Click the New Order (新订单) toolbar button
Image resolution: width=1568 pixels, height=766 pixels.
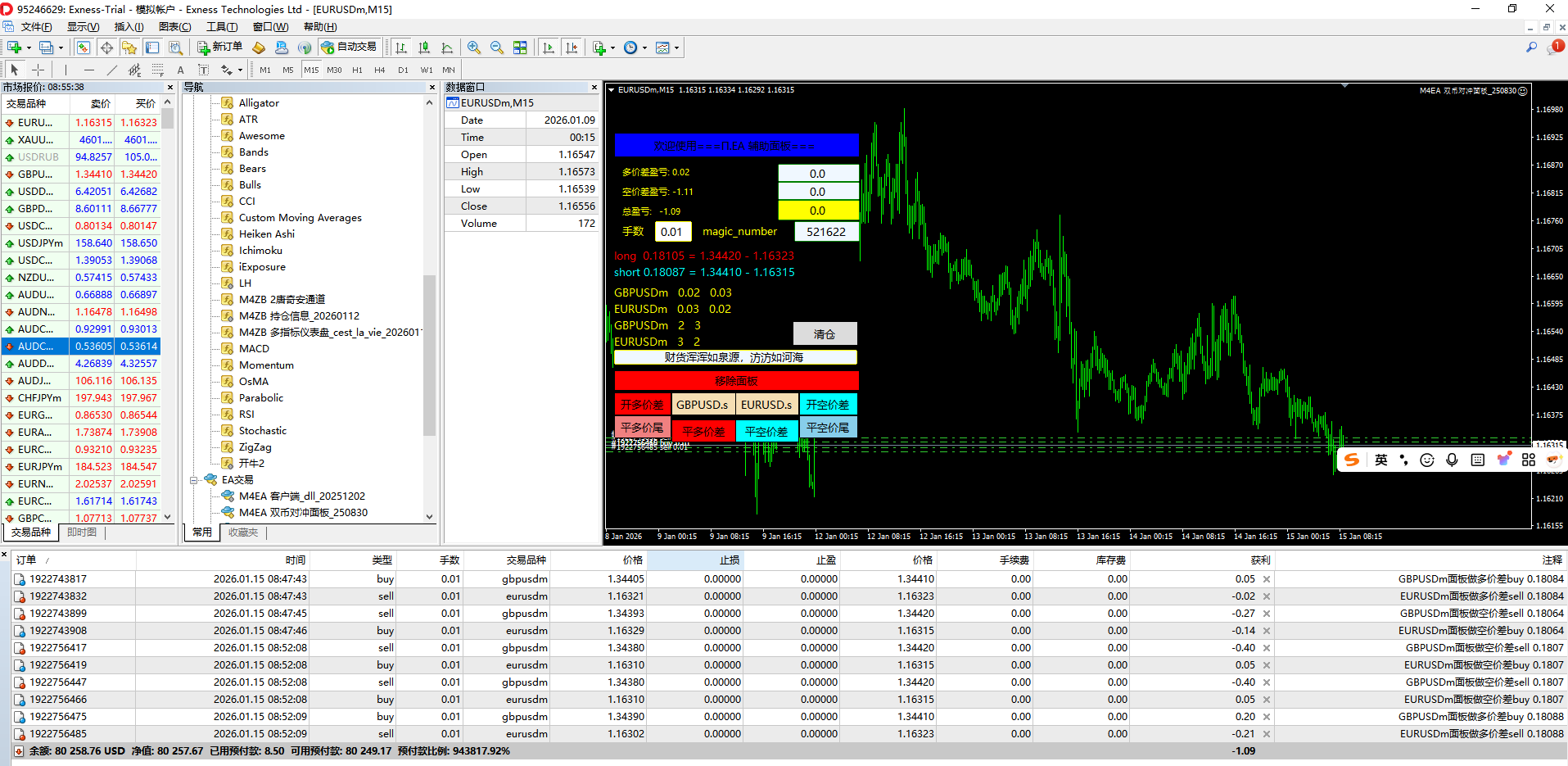(219, 48)
